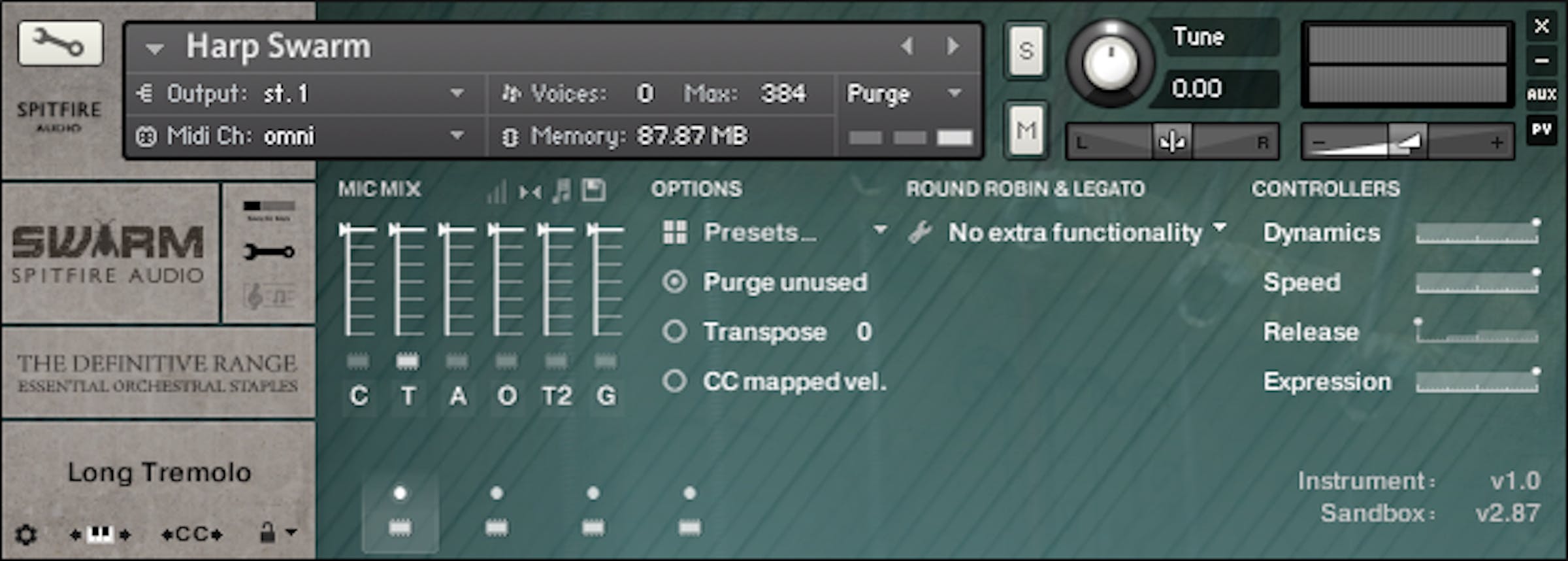This screenshot has width=1568, height=561.
Task: Select next instrument preset arrow
Action: click(x=953, y=46)
